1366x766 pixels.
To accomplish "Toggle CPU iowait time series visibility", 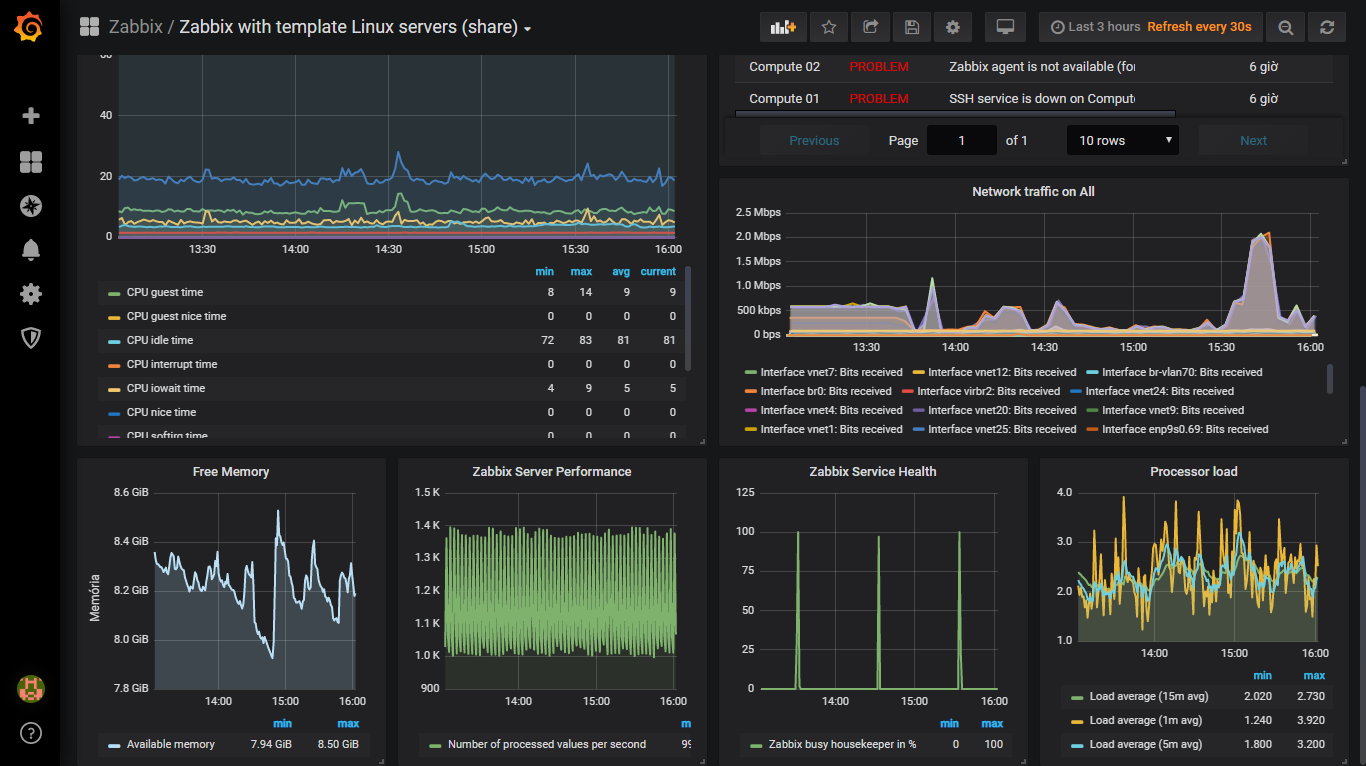I will [x=166, y=388].
